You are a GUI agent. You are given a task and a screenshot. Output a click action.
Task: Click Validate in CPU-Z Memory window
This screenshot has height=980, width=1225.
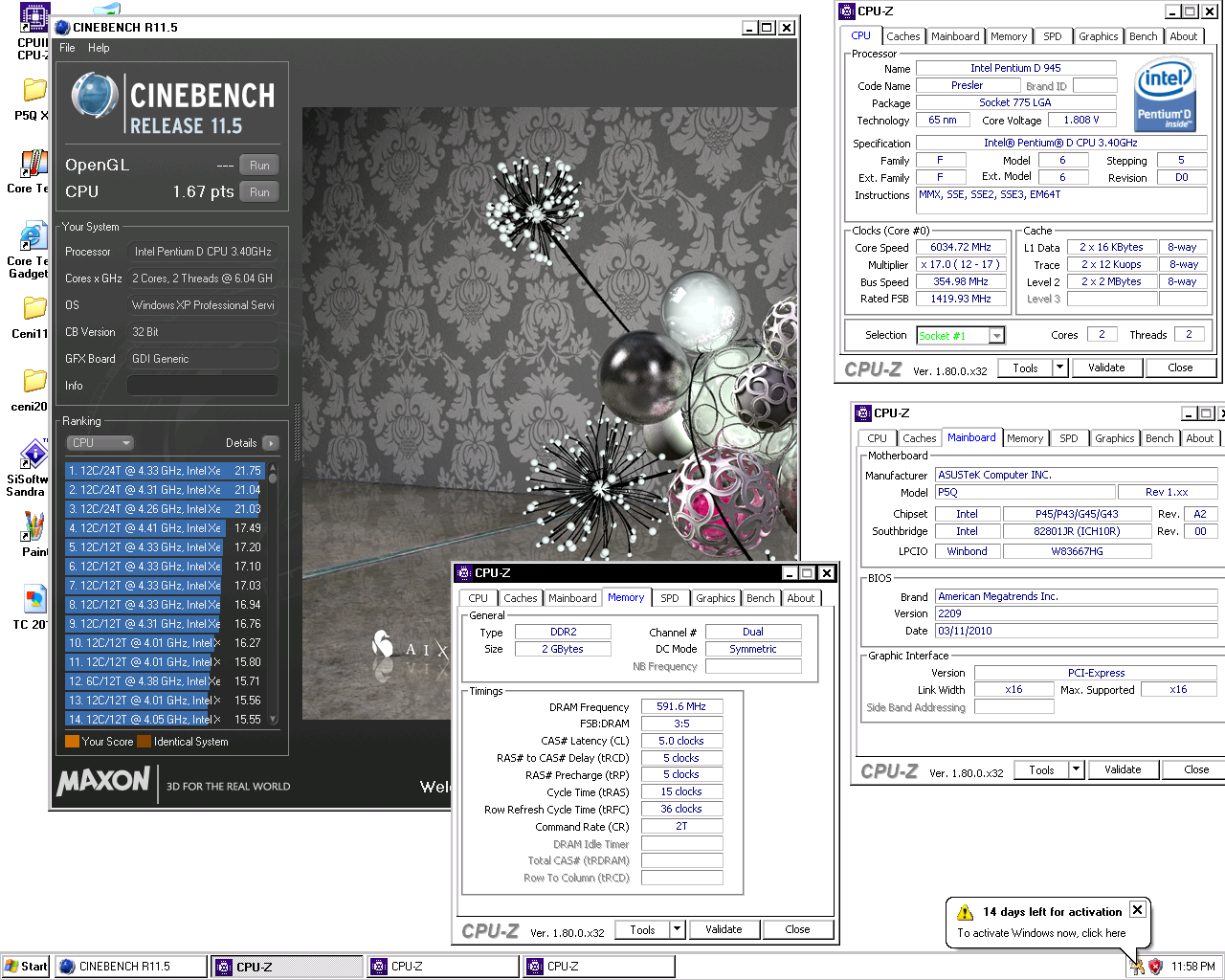[724, 929]
